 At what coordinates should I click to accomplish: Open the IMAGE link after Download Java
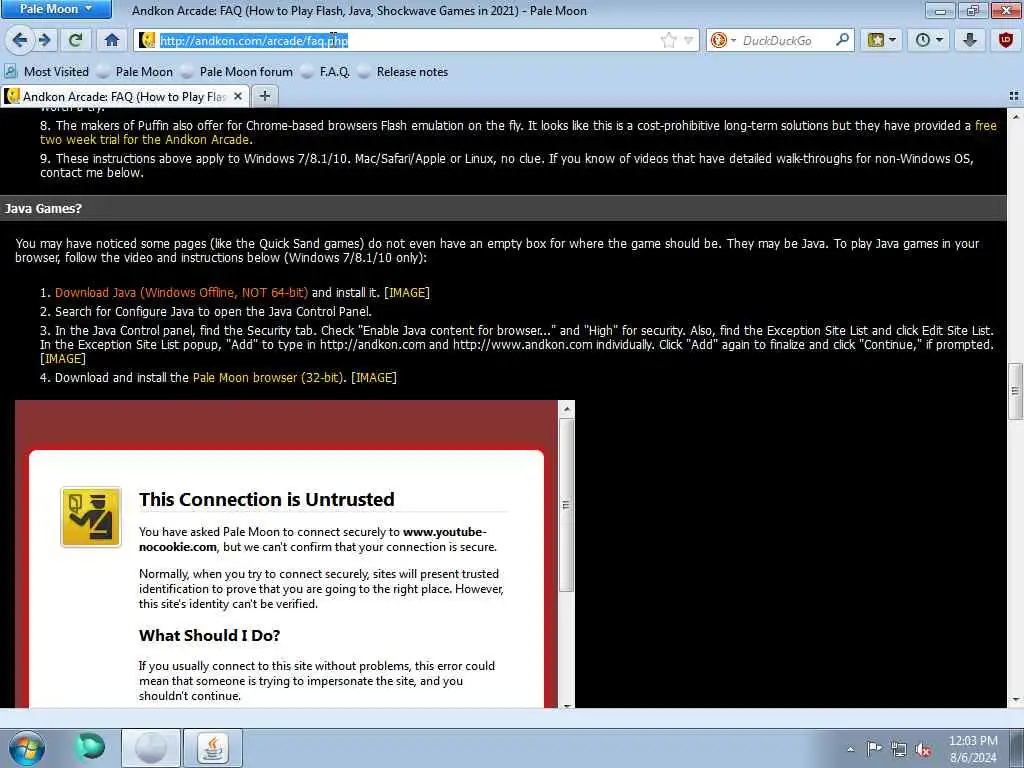click(407, 293)
